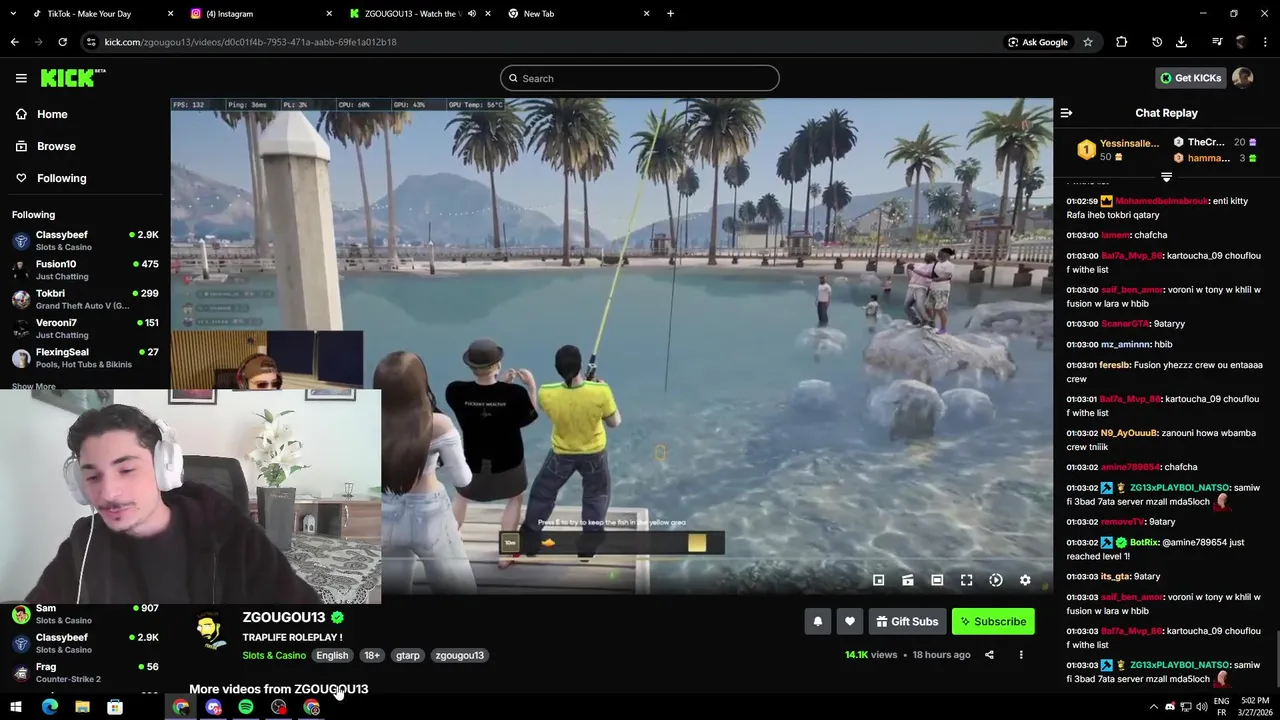Open the Kick hamburger menu
This screenshot has height=720, width=1280.
pyautogui.click(x=21, y=78)
